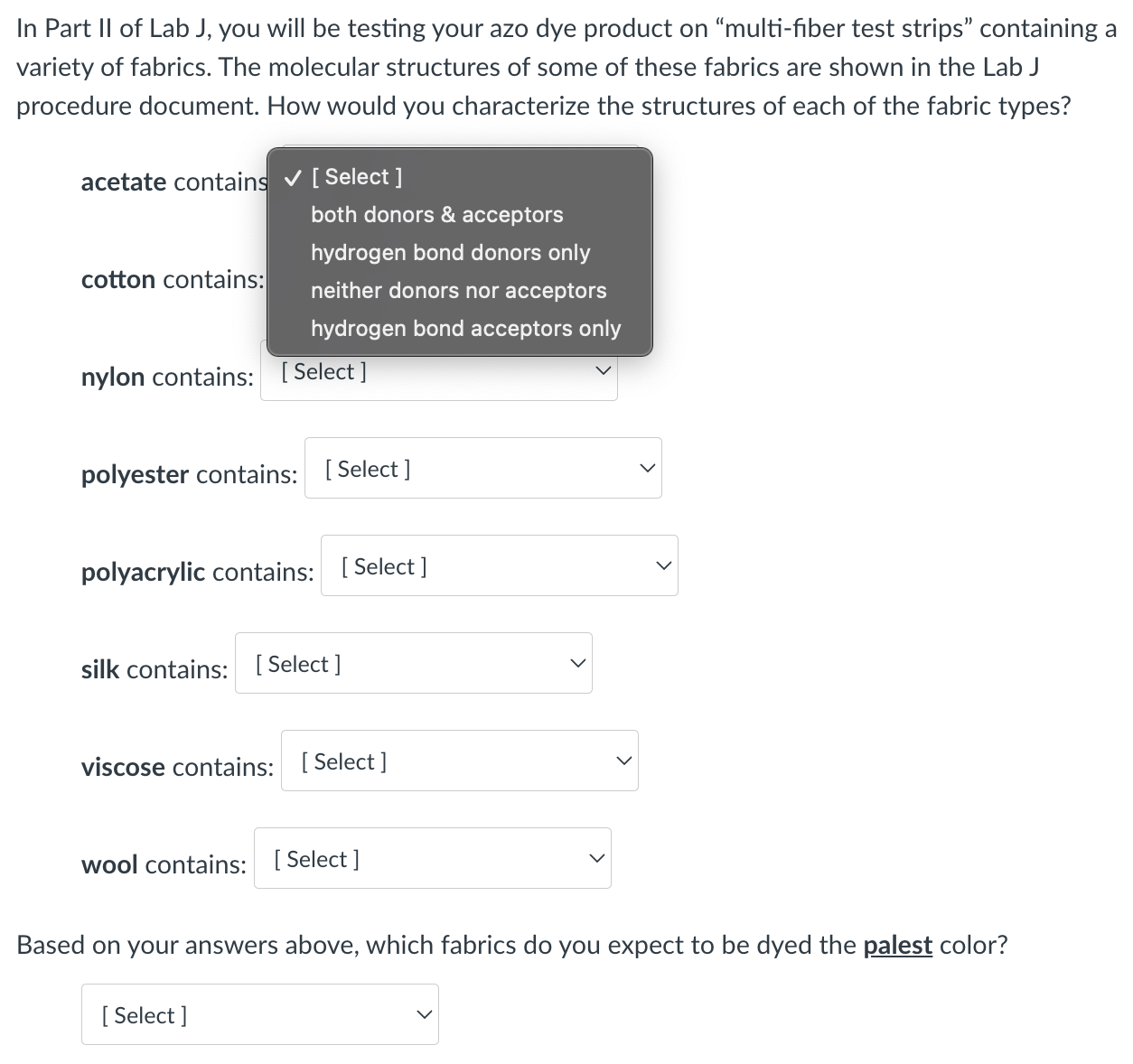Image resolution: width=1133 pixels, height=1064 pixels.
Task: Click the chevron arrow on palest-color dropdown
Action: (423, 1015)
